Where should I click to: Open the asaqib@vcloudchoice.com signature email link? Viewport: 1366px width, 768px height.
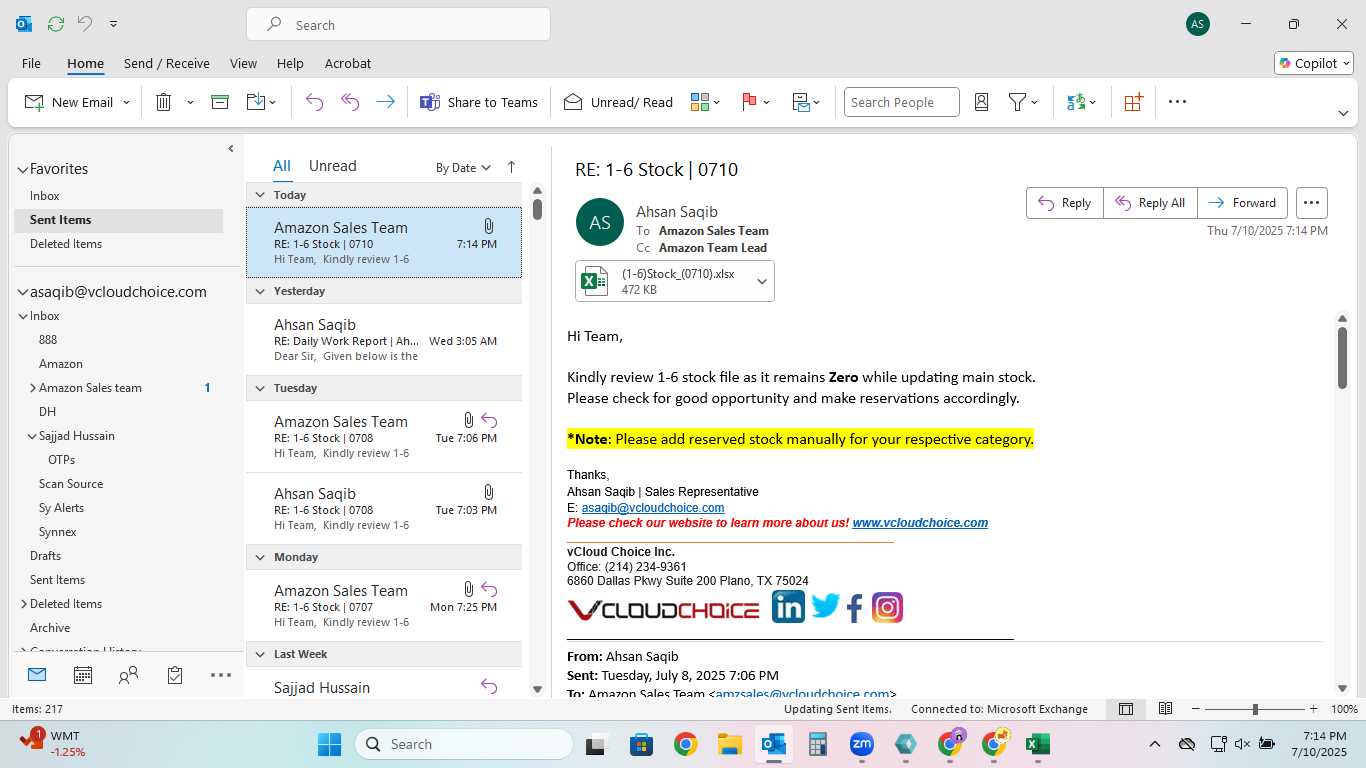coord(653,508)
